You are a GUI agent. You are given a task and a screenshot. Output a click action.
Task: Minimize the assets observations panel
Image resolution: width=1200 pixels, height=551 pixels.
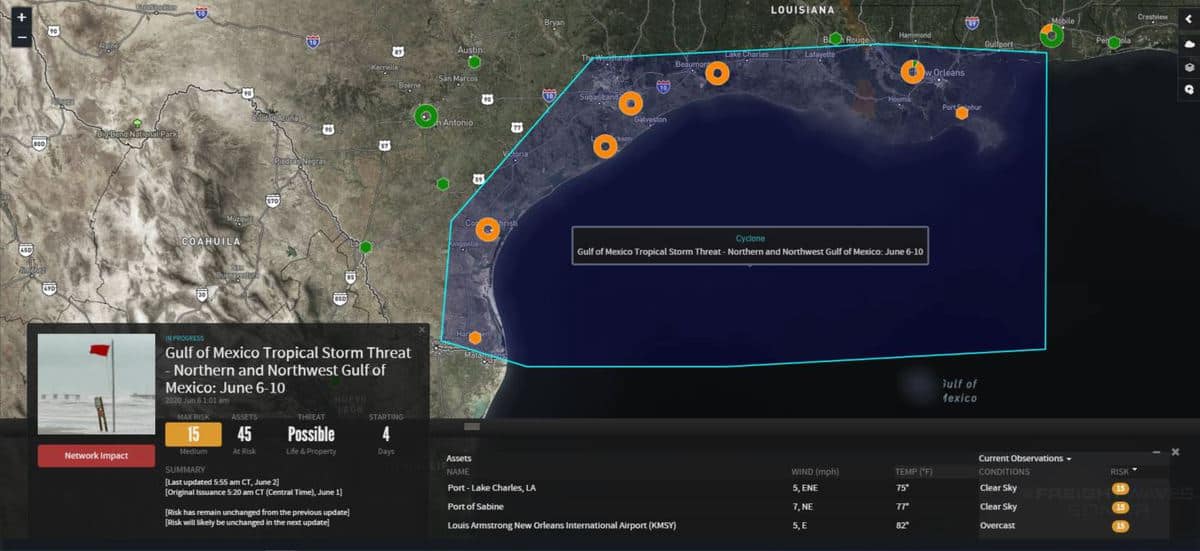pyautogui.click(x=1156, y=453)
